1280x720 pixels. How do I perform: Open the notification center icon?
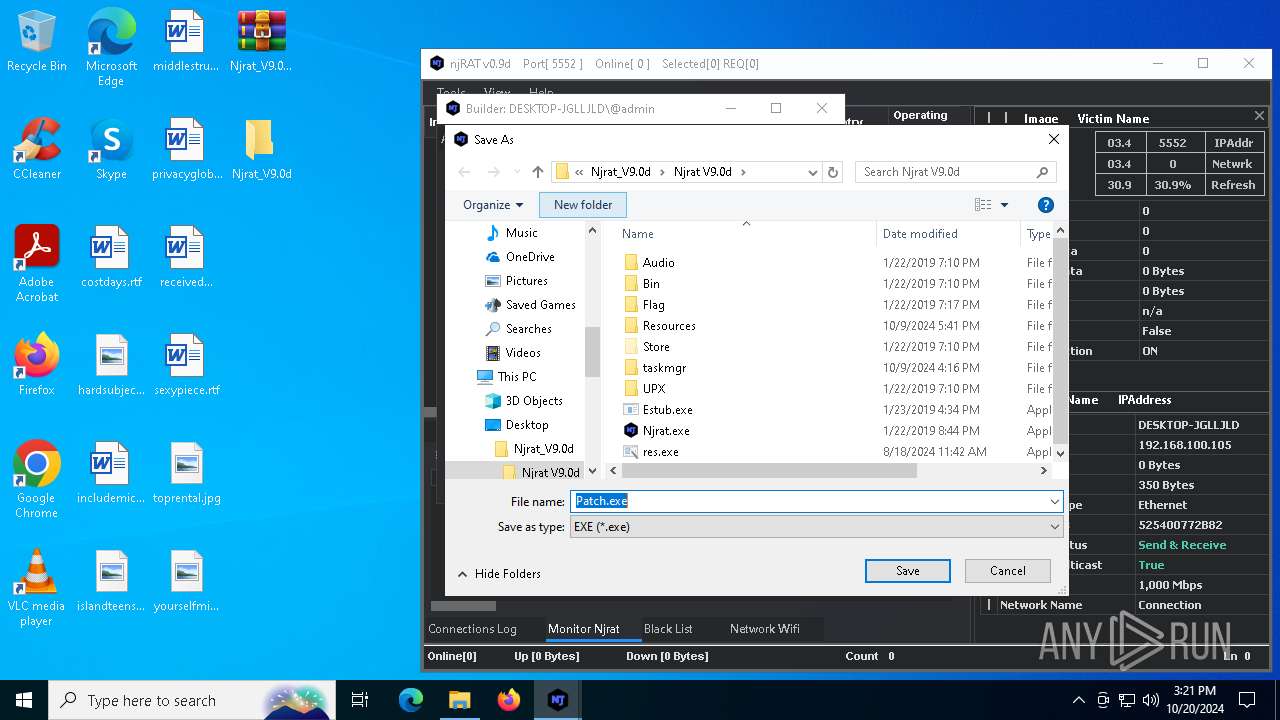tap(1247, 700)
